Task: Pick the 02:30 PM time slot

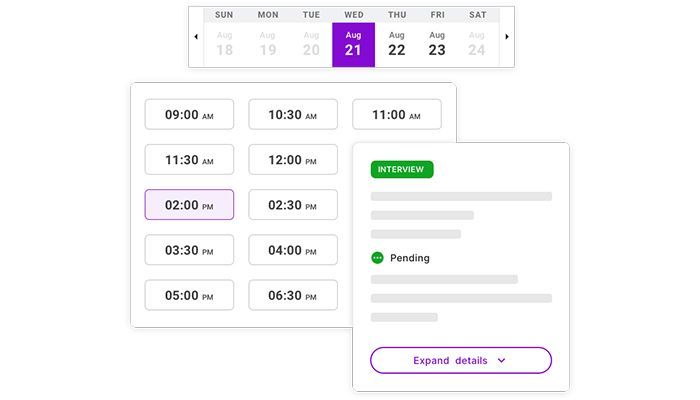Action: tap(293, 205)
